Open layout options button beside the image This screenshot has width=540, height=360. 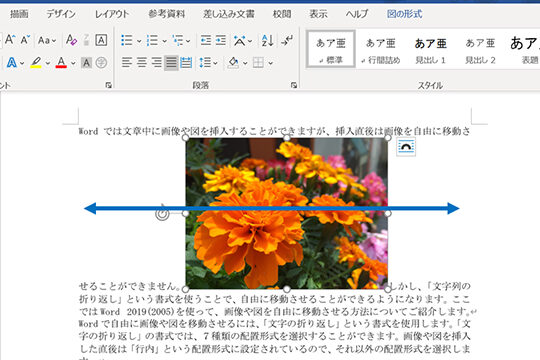(406, 147)
